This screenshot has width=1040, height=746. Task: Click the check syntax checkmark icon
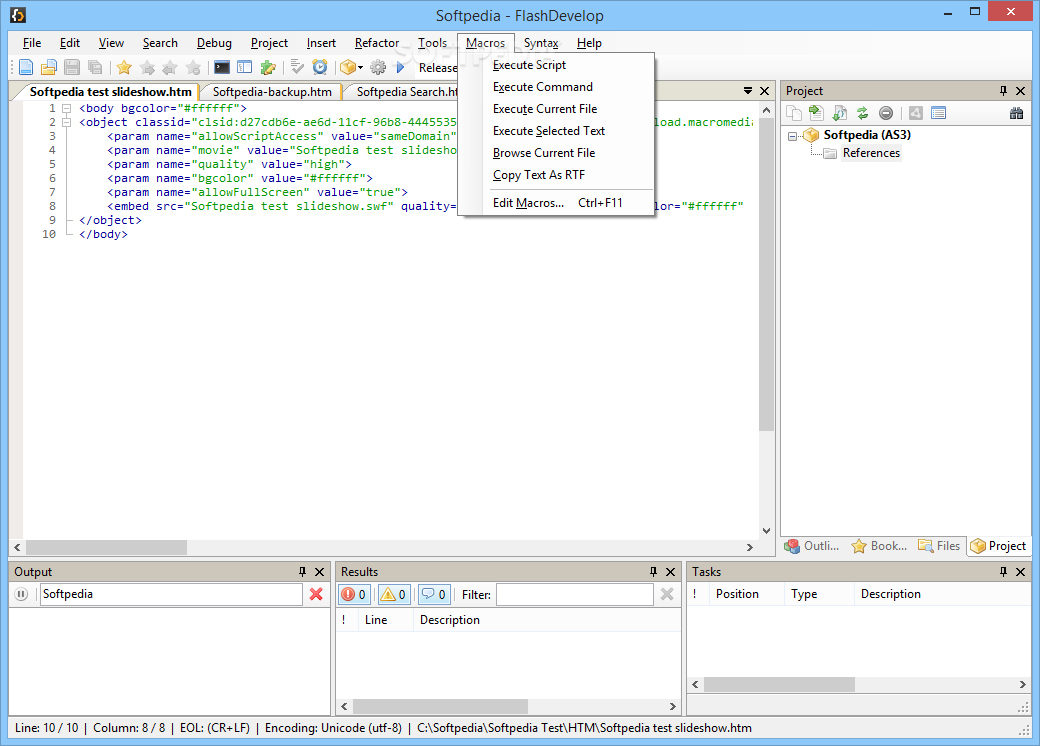pyautogui.click(x=297, y=67)
